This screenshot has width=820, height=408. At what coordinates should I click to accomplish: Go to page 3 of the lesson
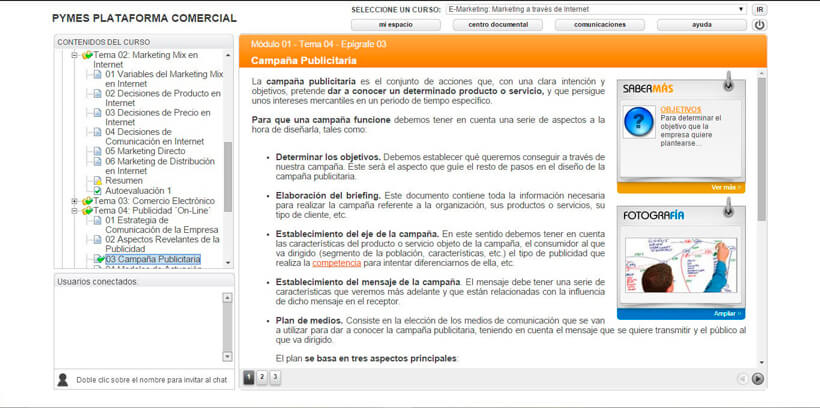275,377
